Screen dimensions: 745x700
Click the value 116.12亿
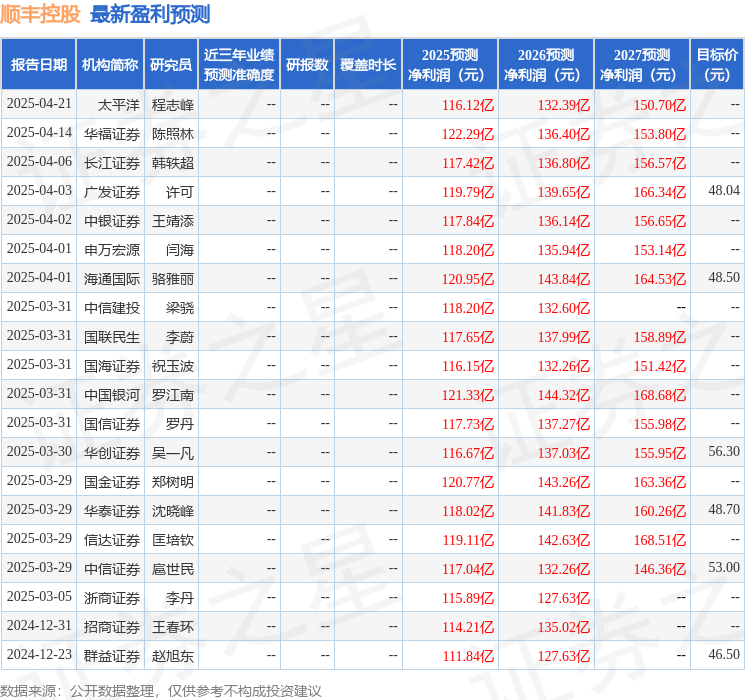(x=468, y=105)
